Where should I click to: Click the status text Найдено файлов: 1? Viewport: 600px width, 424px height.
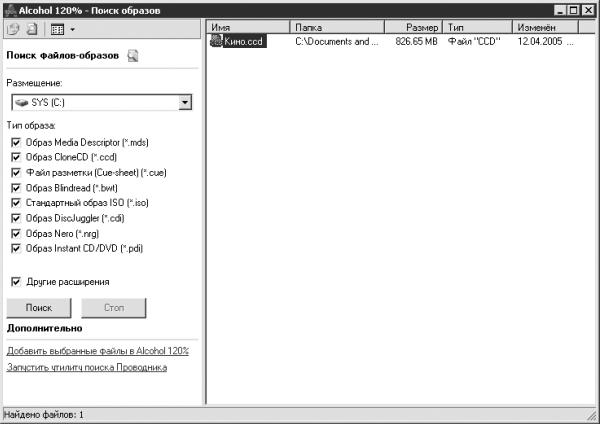[x=44, y=415]
